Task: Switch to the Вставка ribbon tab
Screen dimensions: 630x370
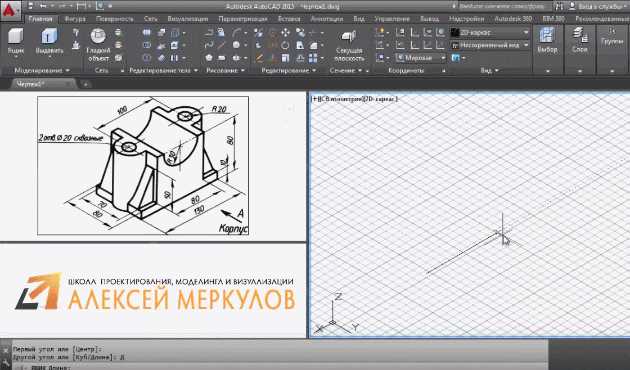Action: pos(289,19)
